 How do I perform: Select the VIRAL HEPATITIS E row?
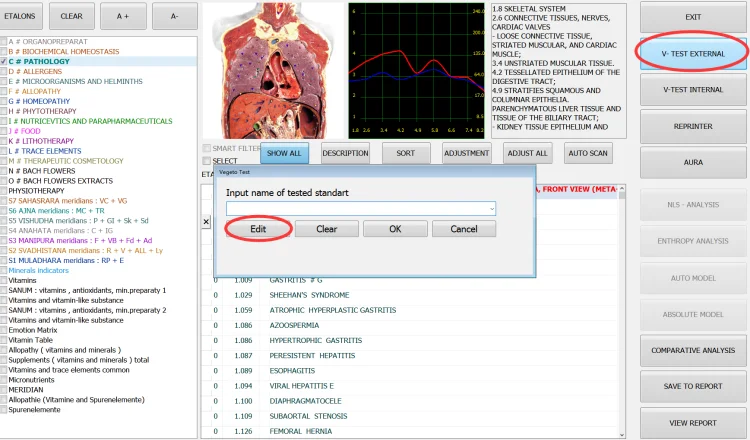[x=300, y=385]
